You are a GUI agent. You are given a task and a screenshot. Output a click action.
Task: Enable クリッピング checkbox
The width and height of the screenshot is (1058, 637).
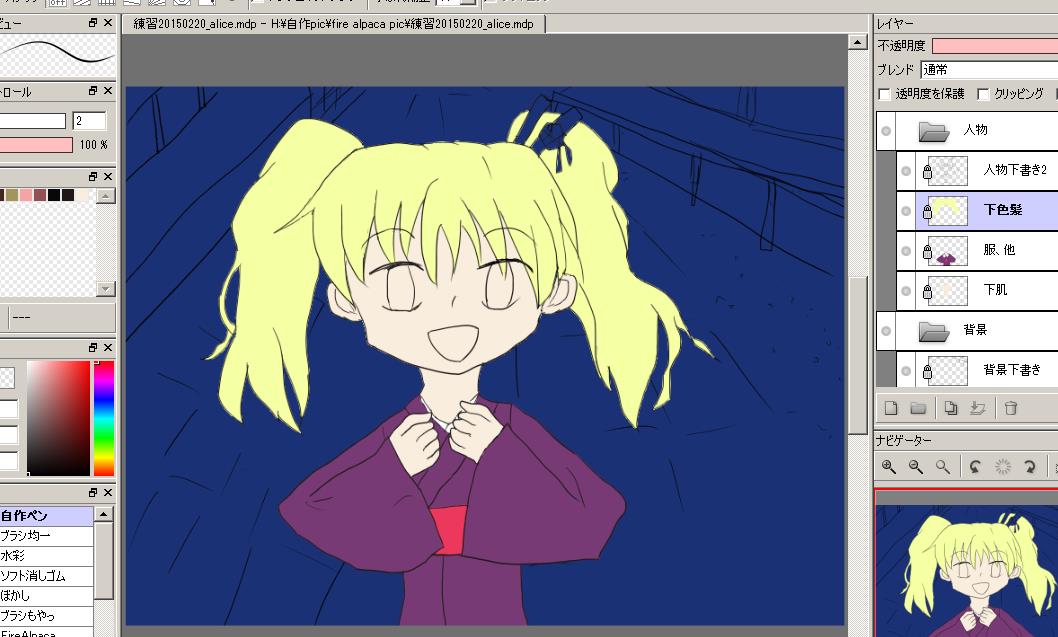[x=983, y=94]
